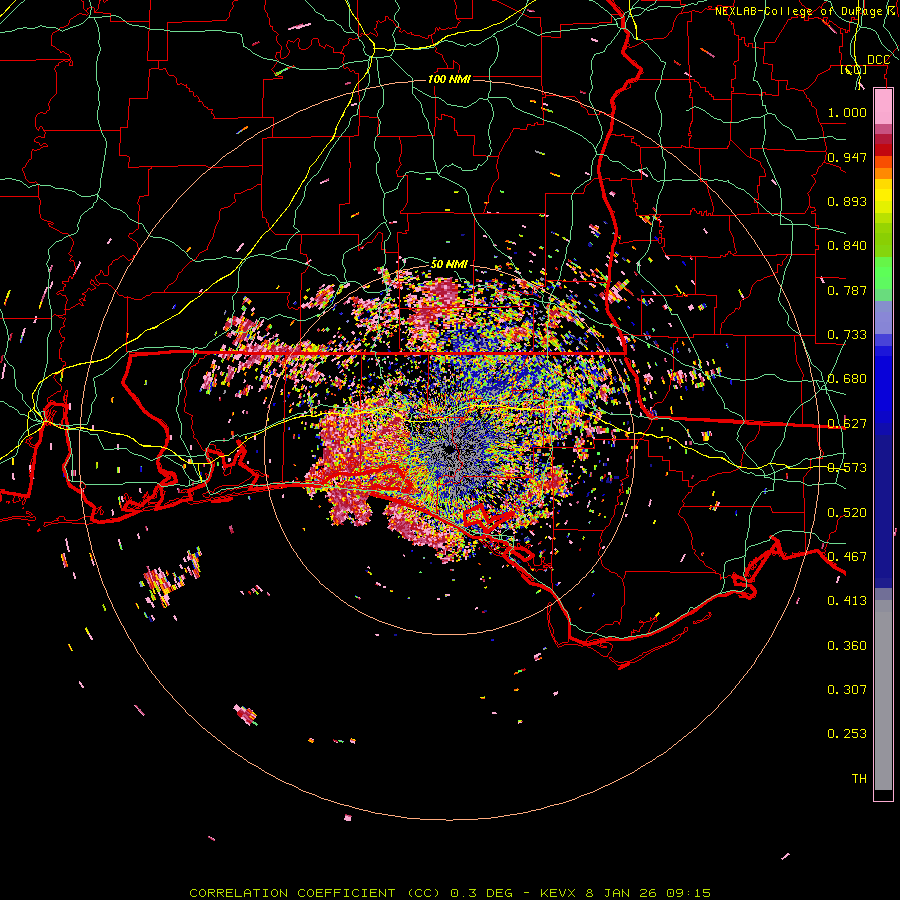900x900 pixels.
Task: Click the 8 JAN 26 09:15 timestamp
Action: [648, 893]
